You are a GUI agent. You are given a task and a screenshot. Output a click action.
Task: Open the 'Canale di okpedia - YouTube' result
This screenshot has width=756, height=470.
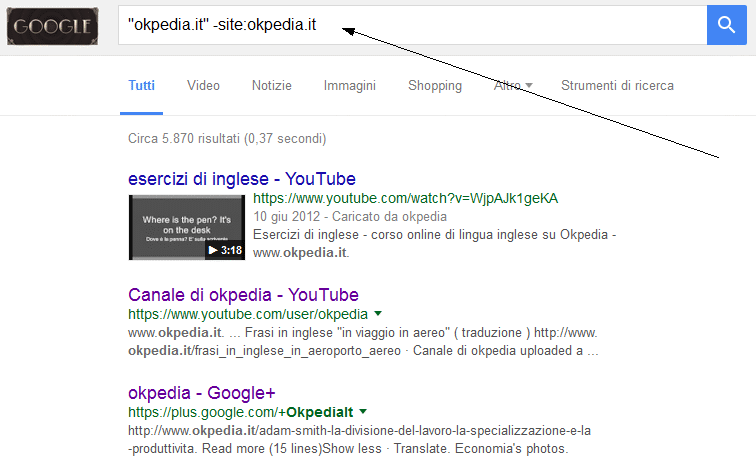tap(243, 295)
